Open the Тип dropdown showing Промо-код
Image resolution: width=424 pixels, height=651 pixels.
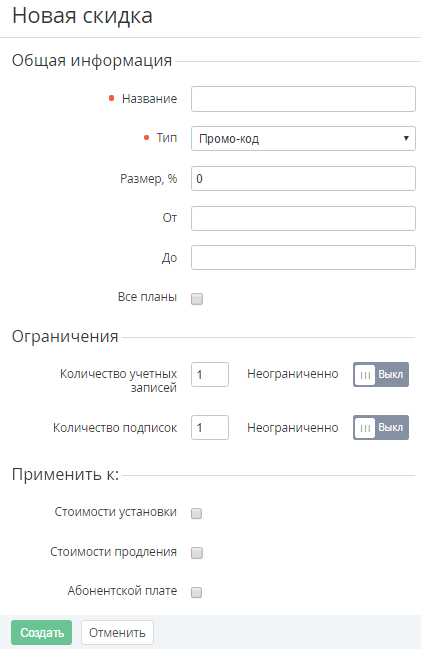(303, 139)
